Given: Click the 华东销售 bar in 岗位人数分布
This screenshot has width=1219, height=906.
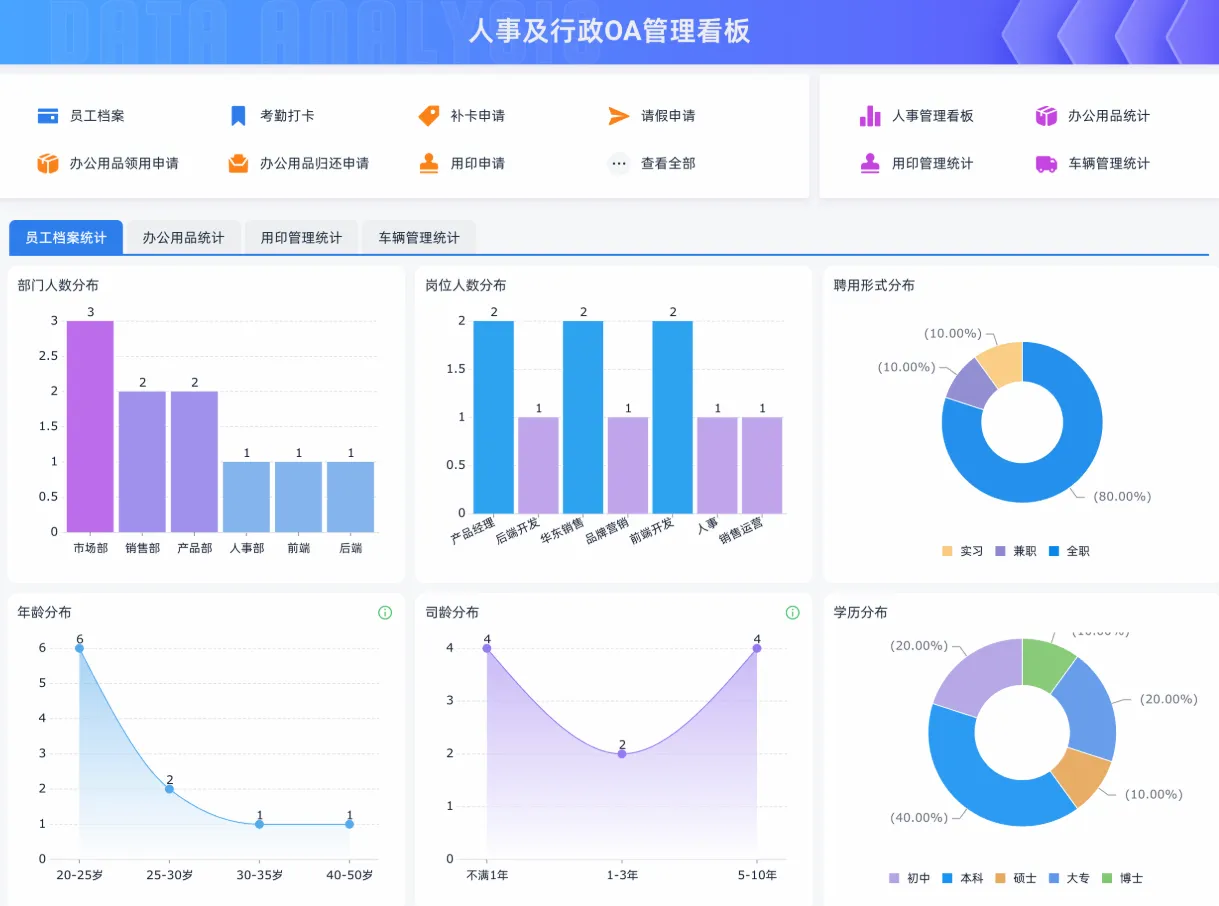Looking at the screenshot, I should [x=583, y=417].
